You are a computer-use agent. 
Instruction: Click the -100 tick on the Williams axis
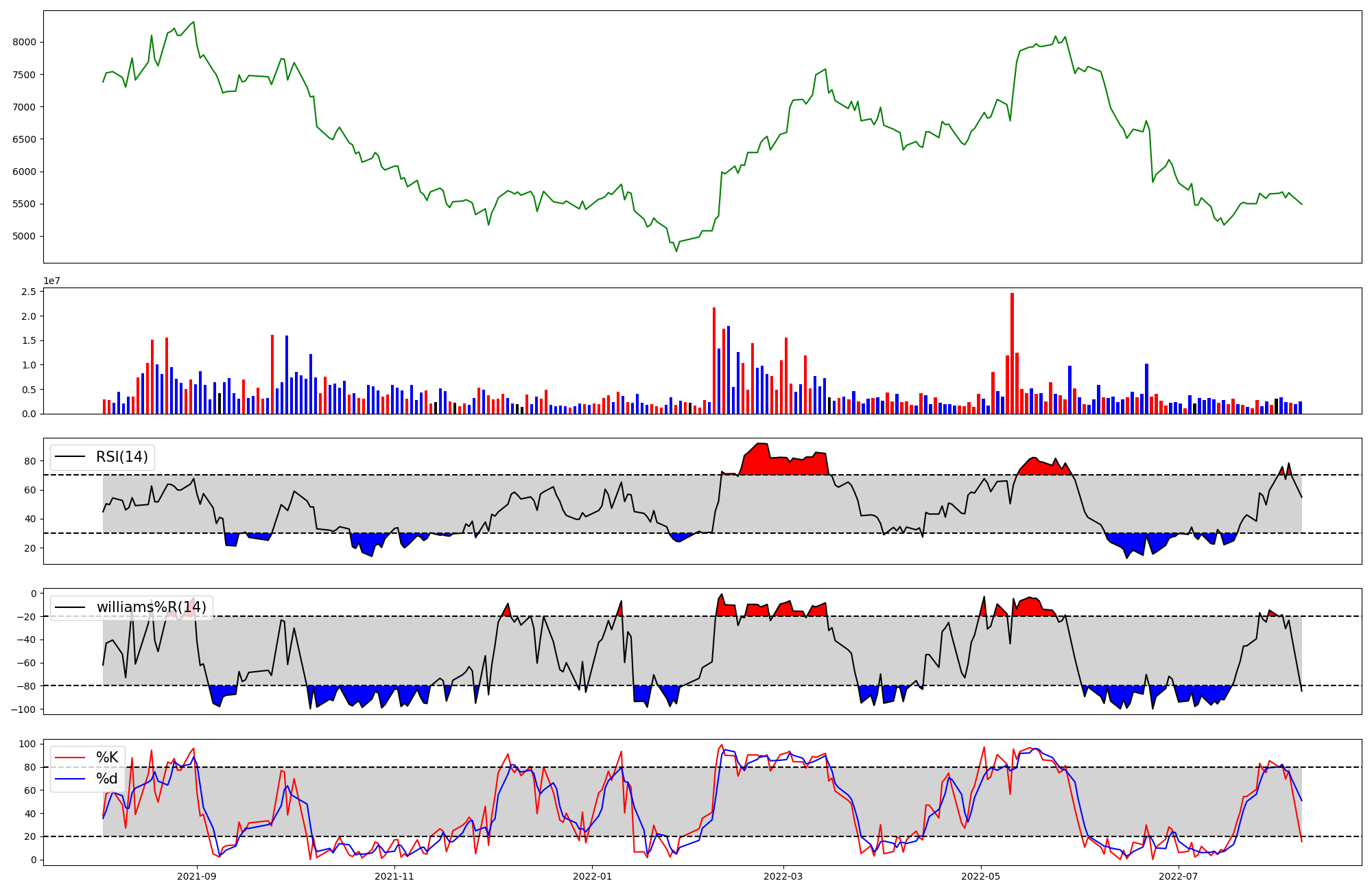(23, 709)
